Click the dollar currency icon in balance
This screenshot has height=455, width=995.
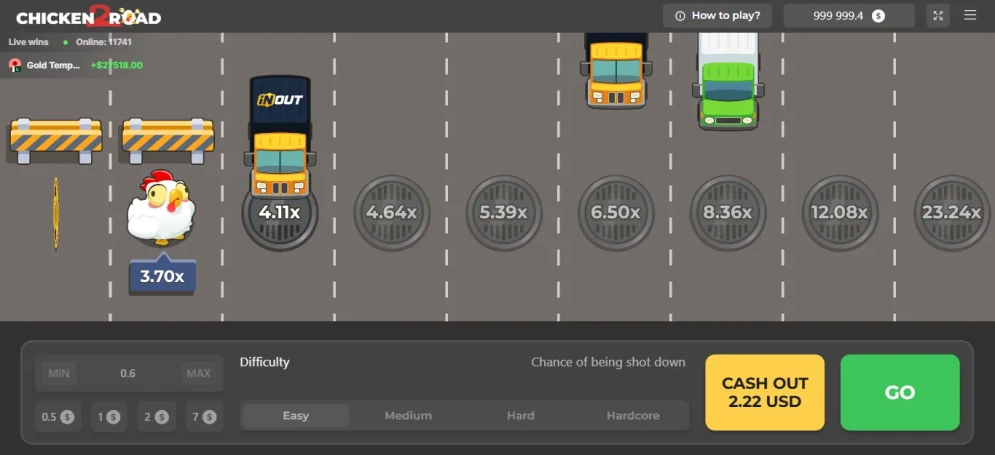[x=878, y=16]
